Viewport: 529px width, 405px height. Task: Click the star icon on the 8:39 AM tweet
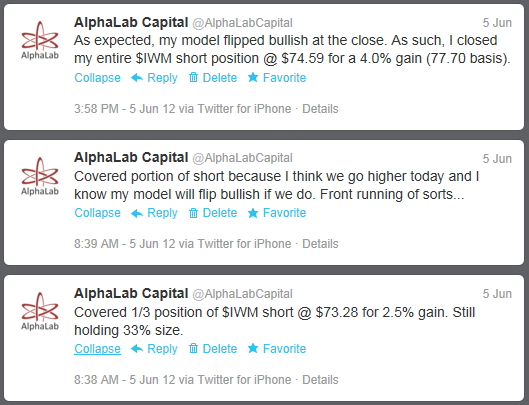click(x=253, y=213)
